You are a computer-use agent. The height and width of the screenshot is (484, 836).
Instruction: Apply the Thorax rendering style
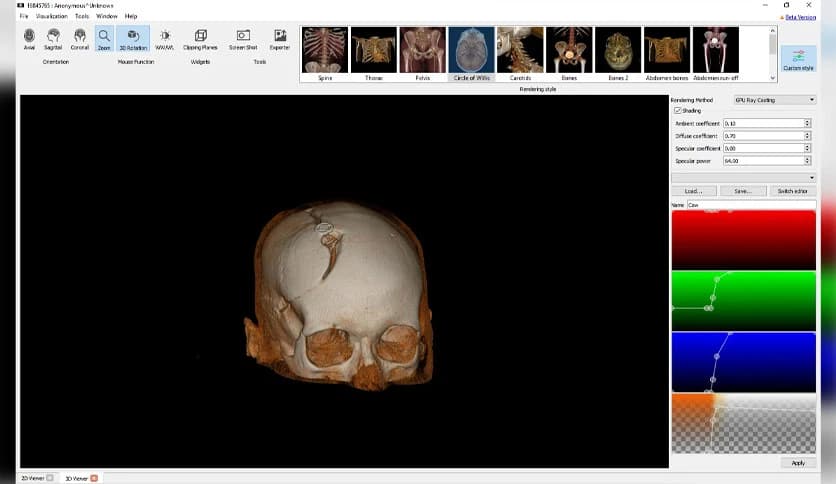point(374,54)
